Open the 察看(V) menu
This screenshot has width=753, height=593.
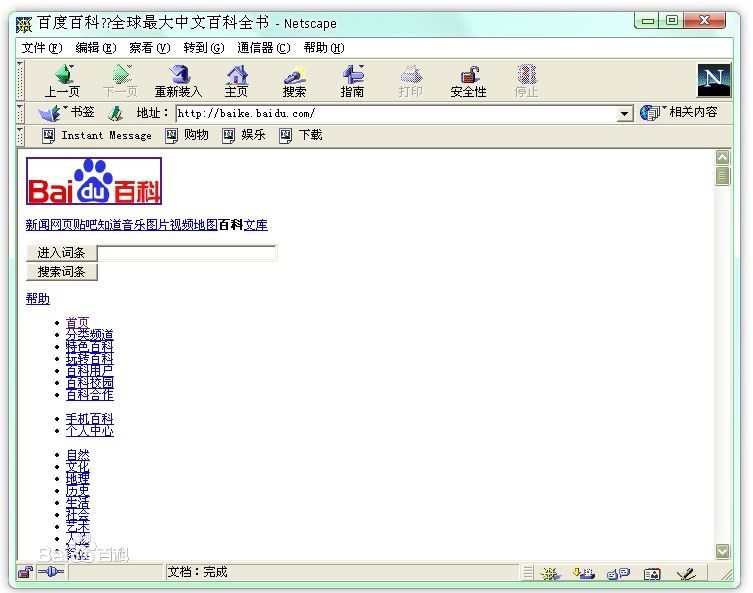[150, 48]
